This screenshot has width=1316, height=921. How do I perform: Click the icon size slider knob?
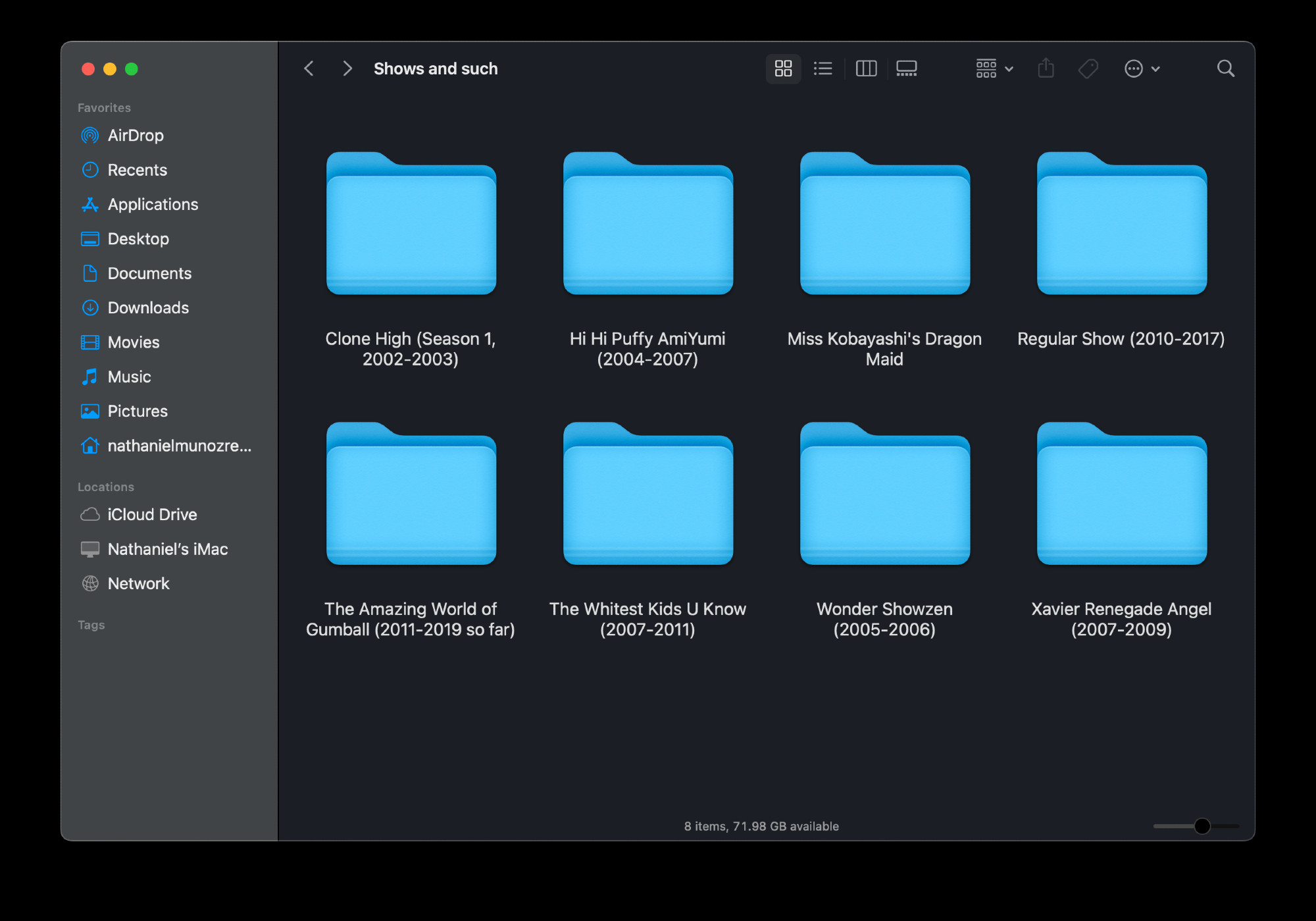point(1202,826)
